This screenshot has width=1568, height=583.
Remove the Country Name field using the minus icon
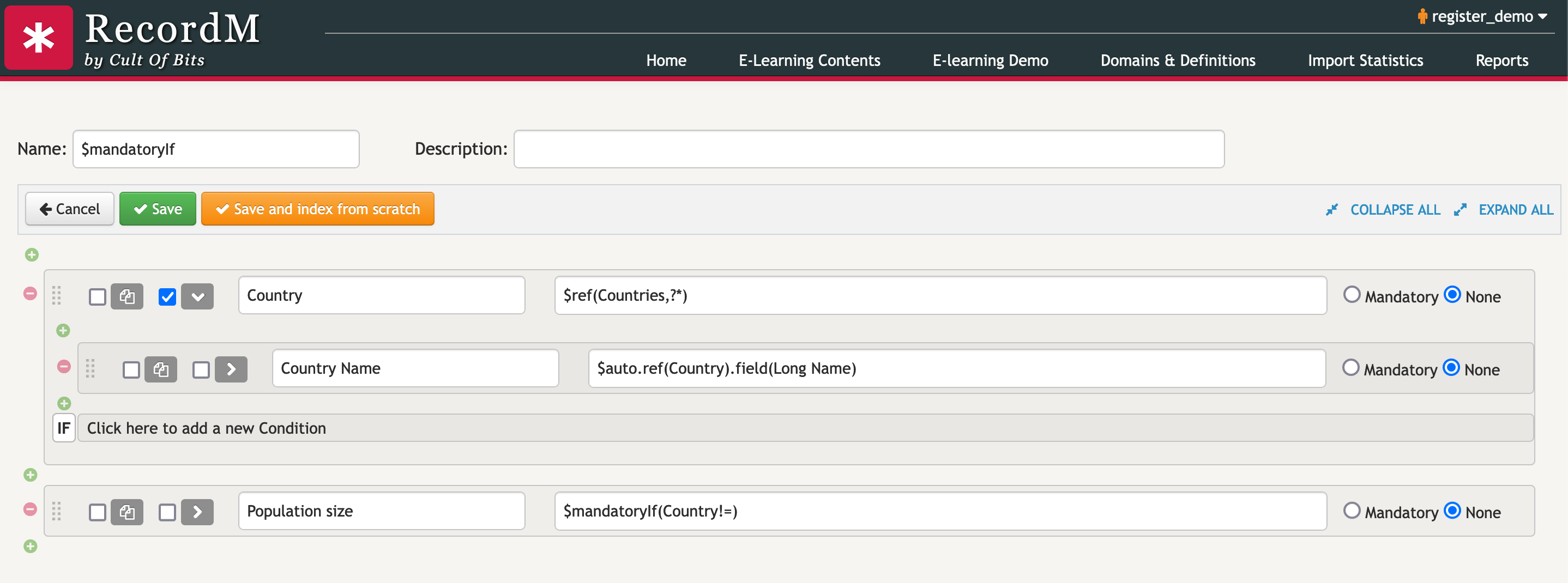64,366
